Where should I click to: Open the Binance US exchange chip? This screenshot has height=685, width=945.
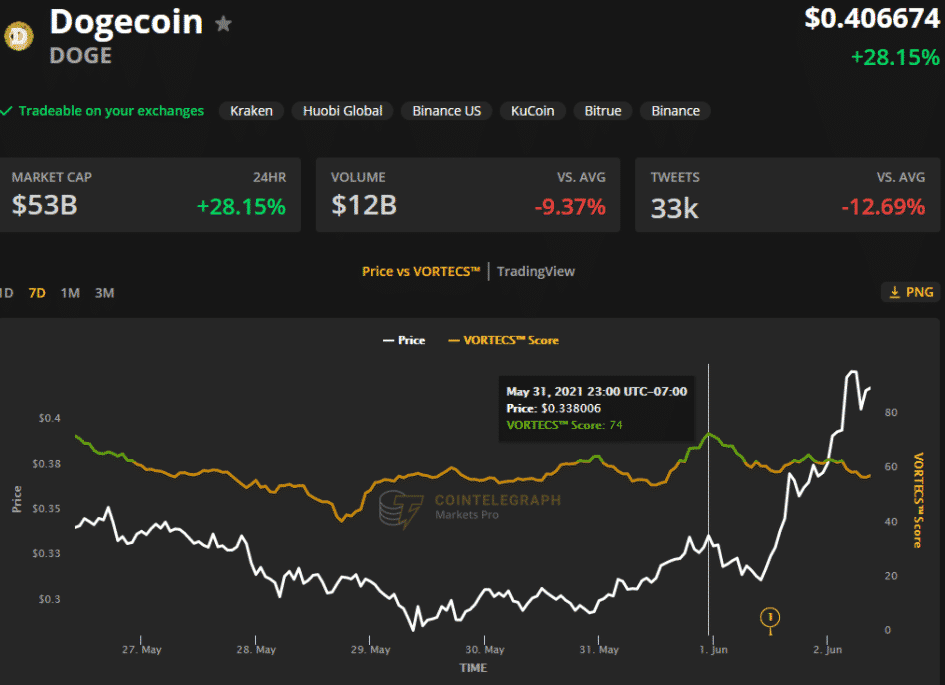tap(446, 111)
